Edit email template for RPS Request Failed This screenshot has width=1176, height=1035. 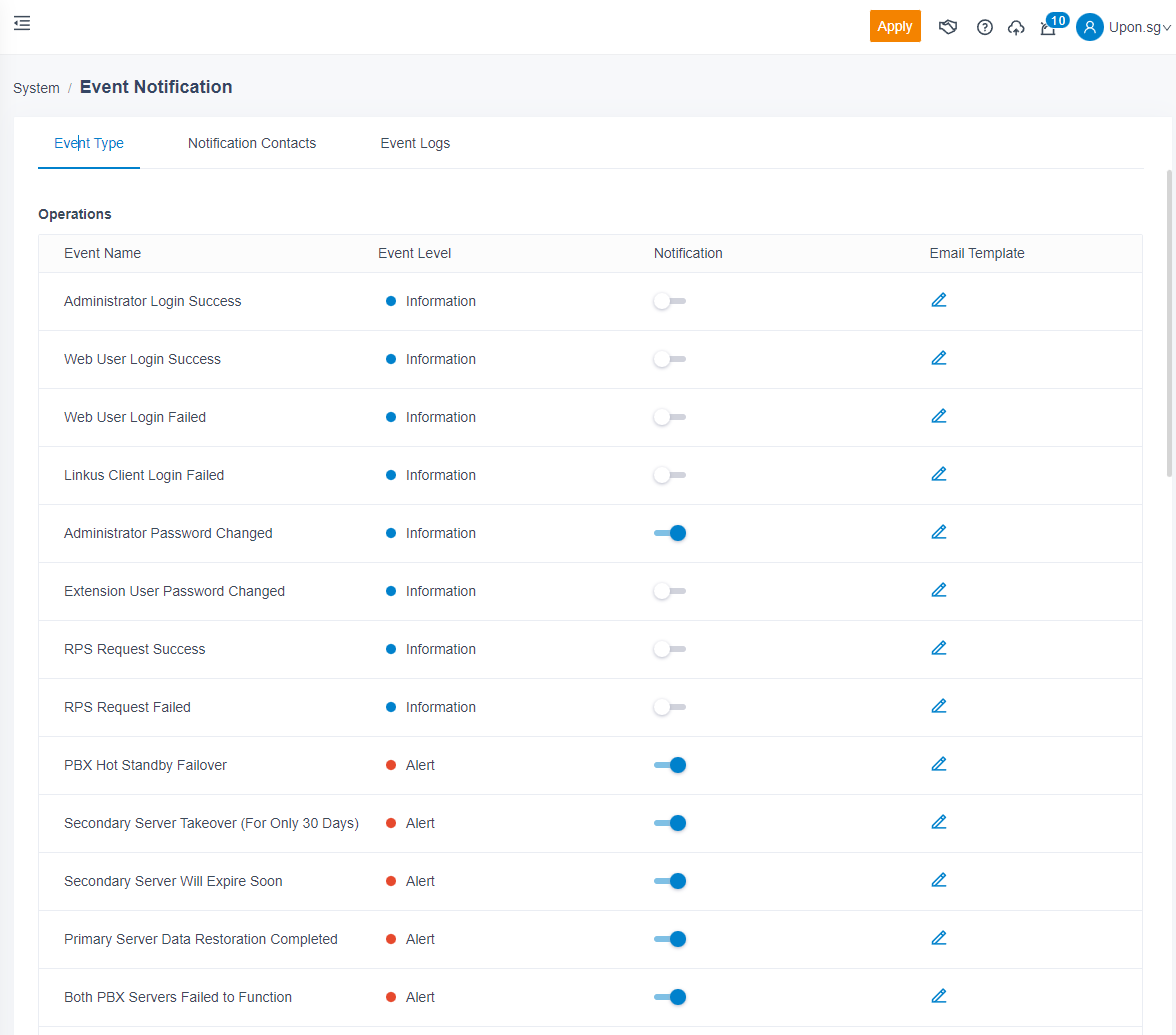938,706
